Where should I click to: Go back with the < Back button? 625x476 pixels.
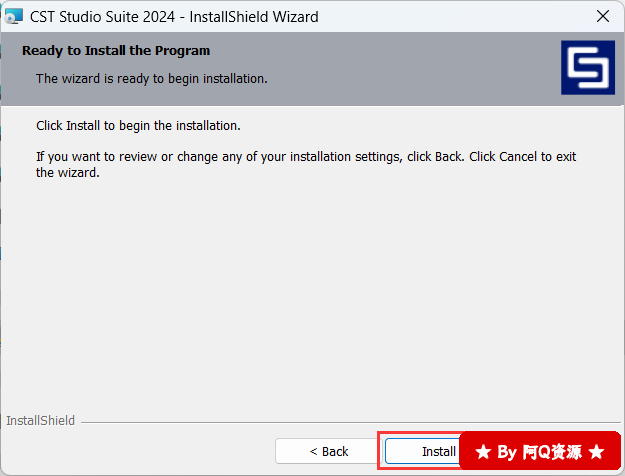(x=328, y=451)
